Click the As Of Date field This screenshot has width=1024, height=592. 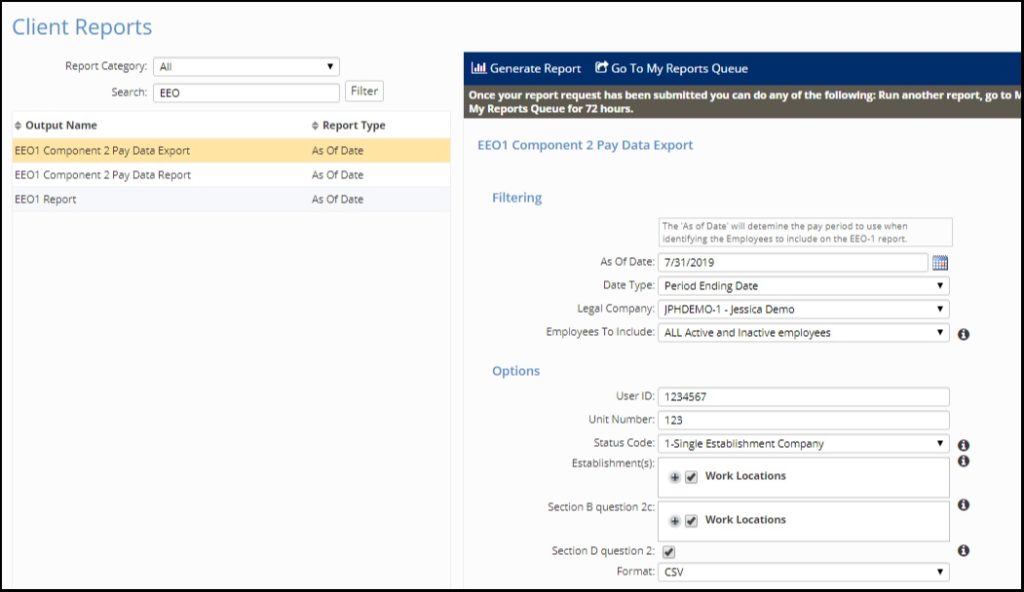793,262
